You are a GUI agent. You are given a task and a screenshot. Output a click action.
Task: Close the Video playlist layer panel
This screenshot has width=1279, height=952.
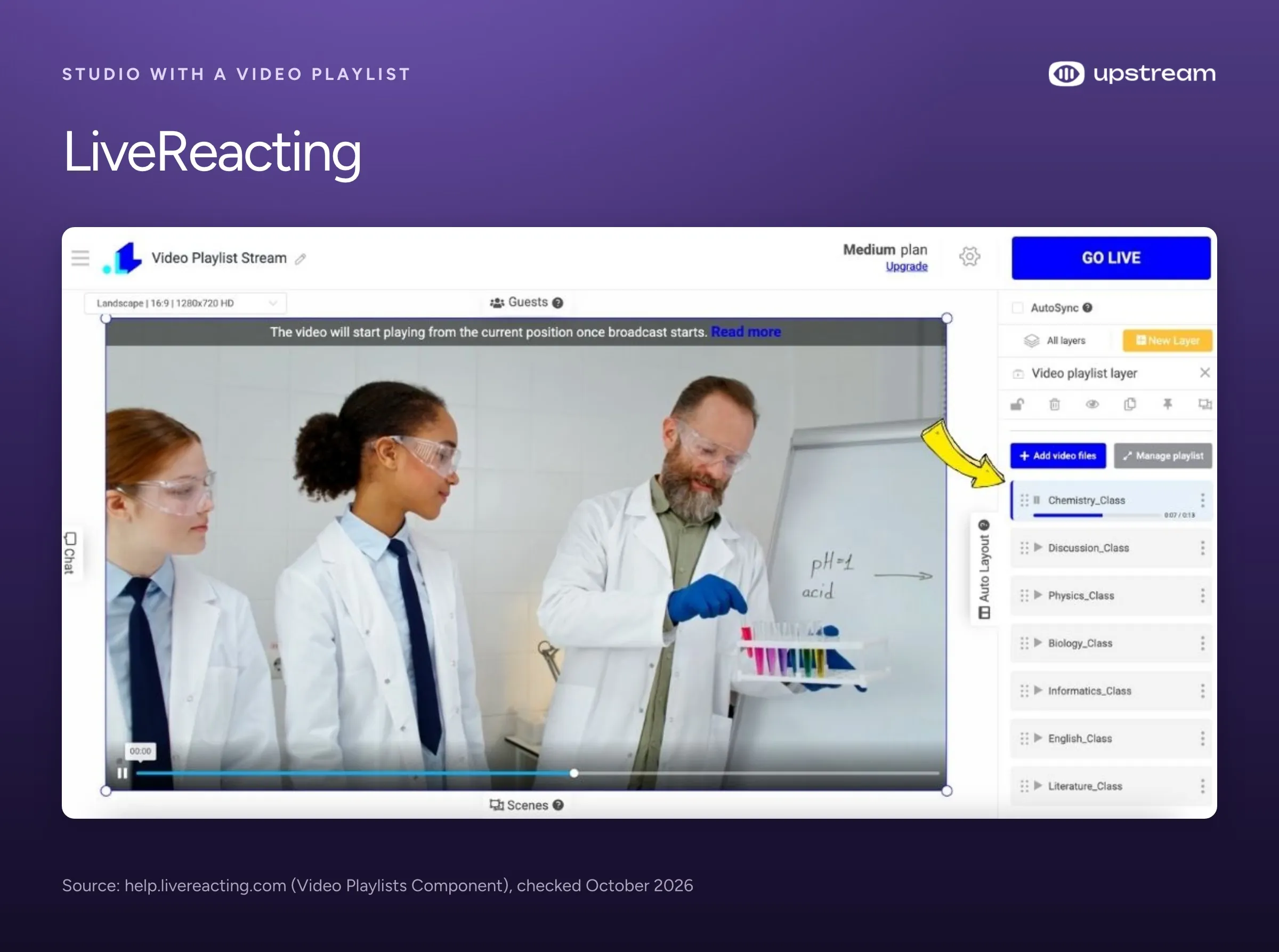click(1205, 373)
